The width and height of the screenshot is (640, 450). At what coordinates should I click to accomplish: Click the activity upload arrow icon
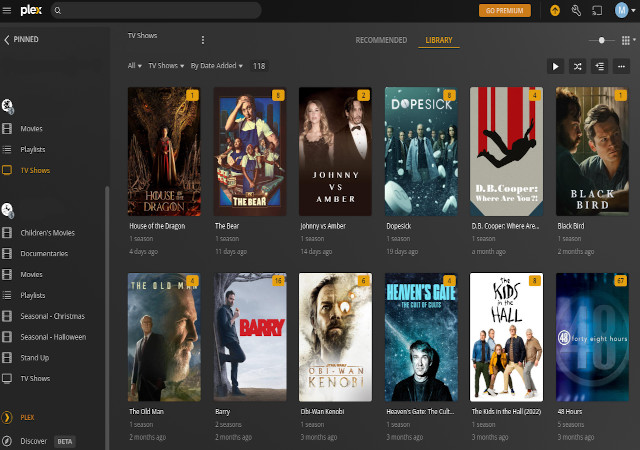coord(555,10)
